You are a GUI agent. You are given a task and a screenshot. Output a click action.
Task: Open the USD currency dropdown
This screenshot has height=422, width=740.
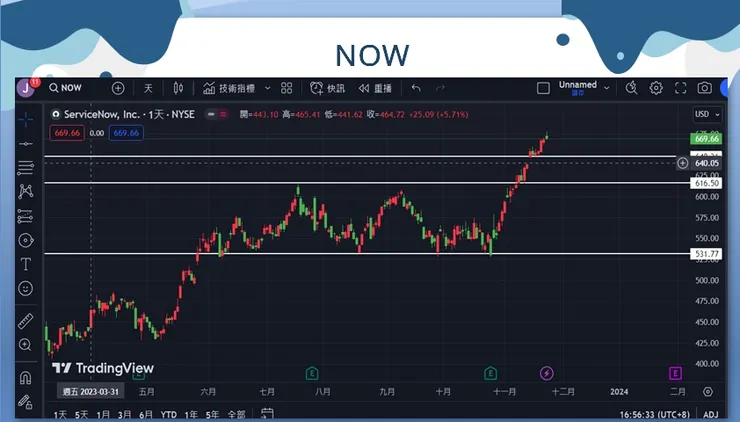tap(706, 114)
